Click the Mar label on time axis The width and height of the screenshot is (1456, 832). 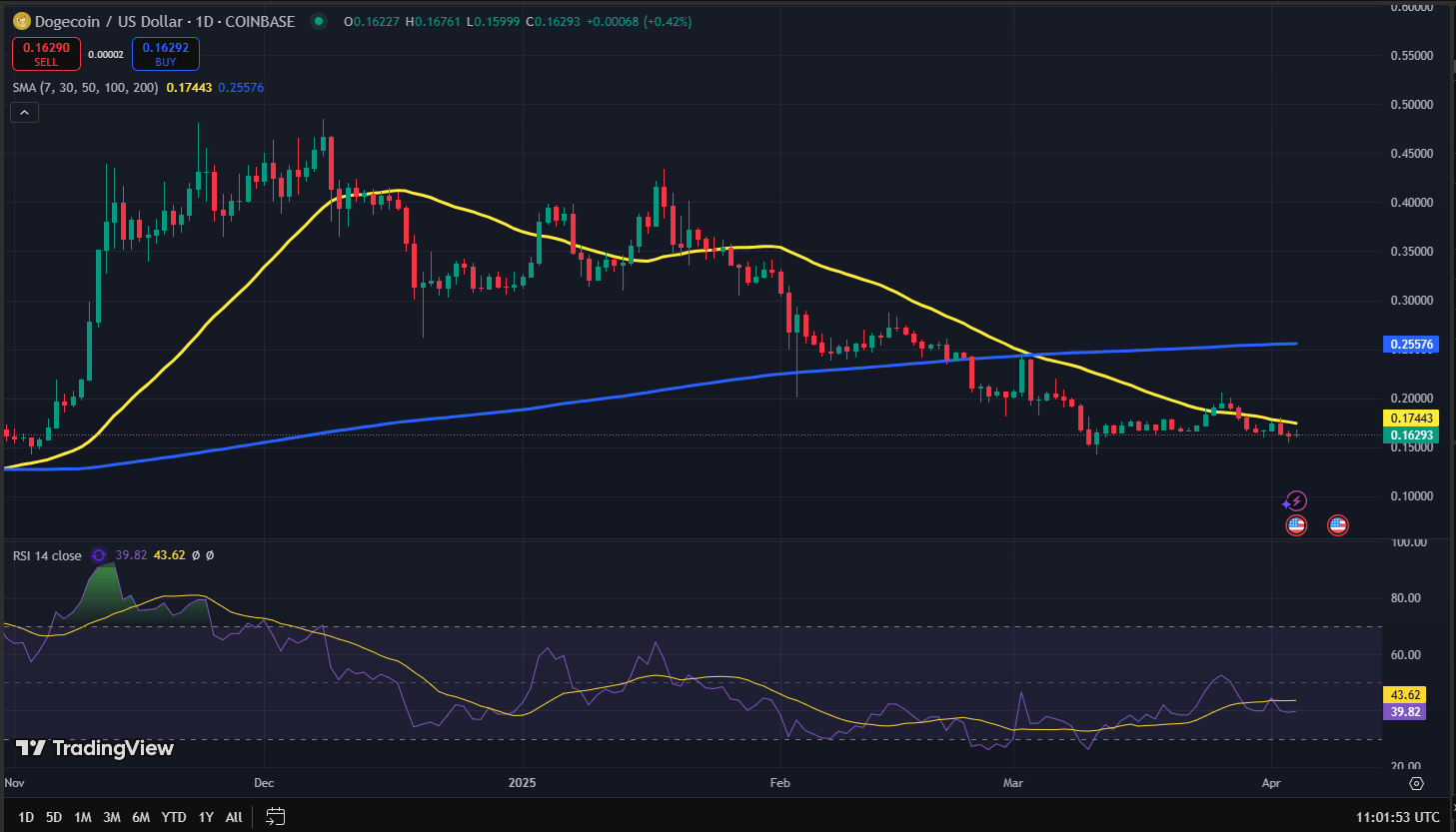1013,783
